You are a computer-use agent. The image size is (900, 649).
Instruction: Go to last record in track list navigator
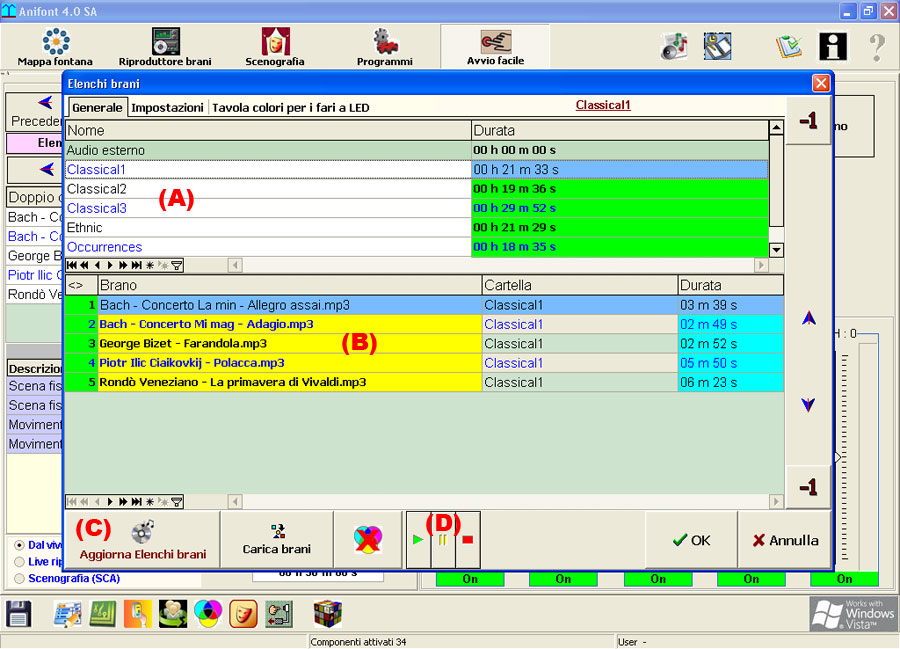coord(137,502)
